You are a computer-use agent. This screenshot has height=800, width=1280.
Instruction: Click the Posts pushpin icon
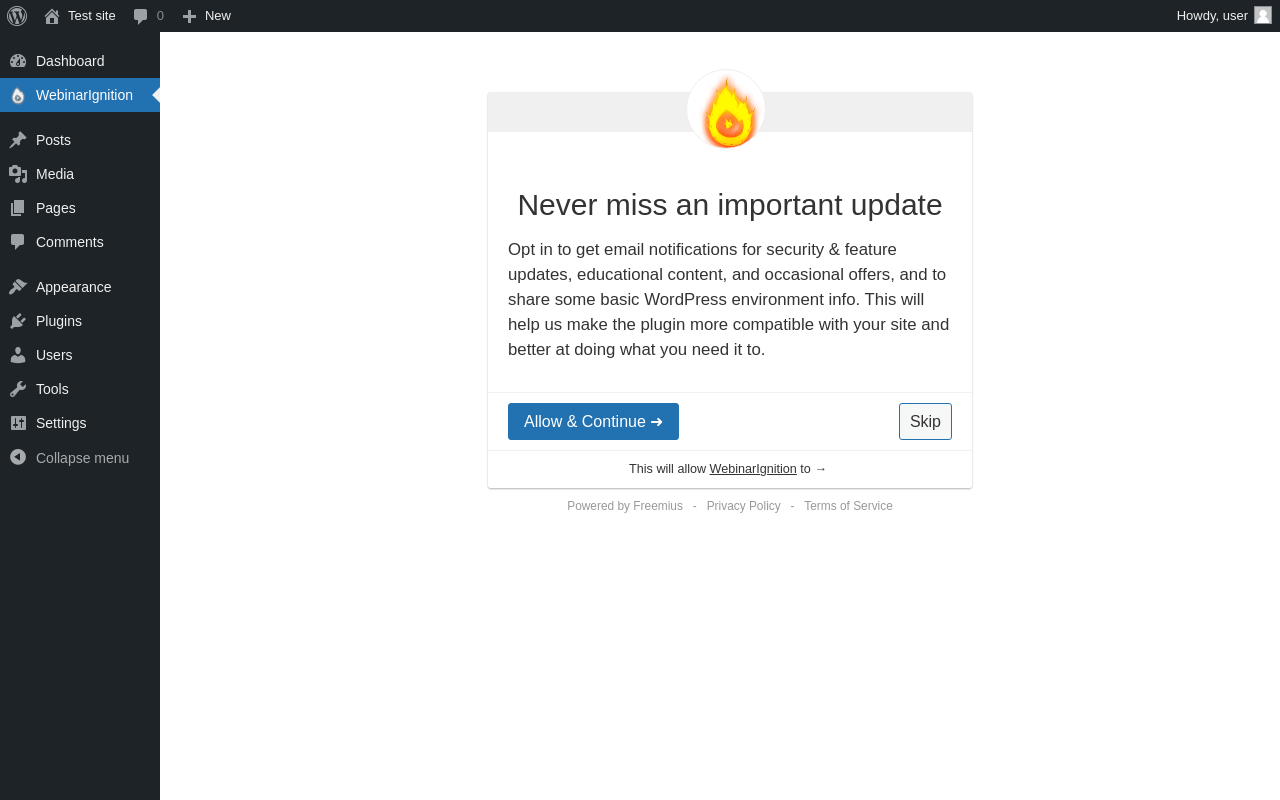pyautogui.click(x=18, y=140)
